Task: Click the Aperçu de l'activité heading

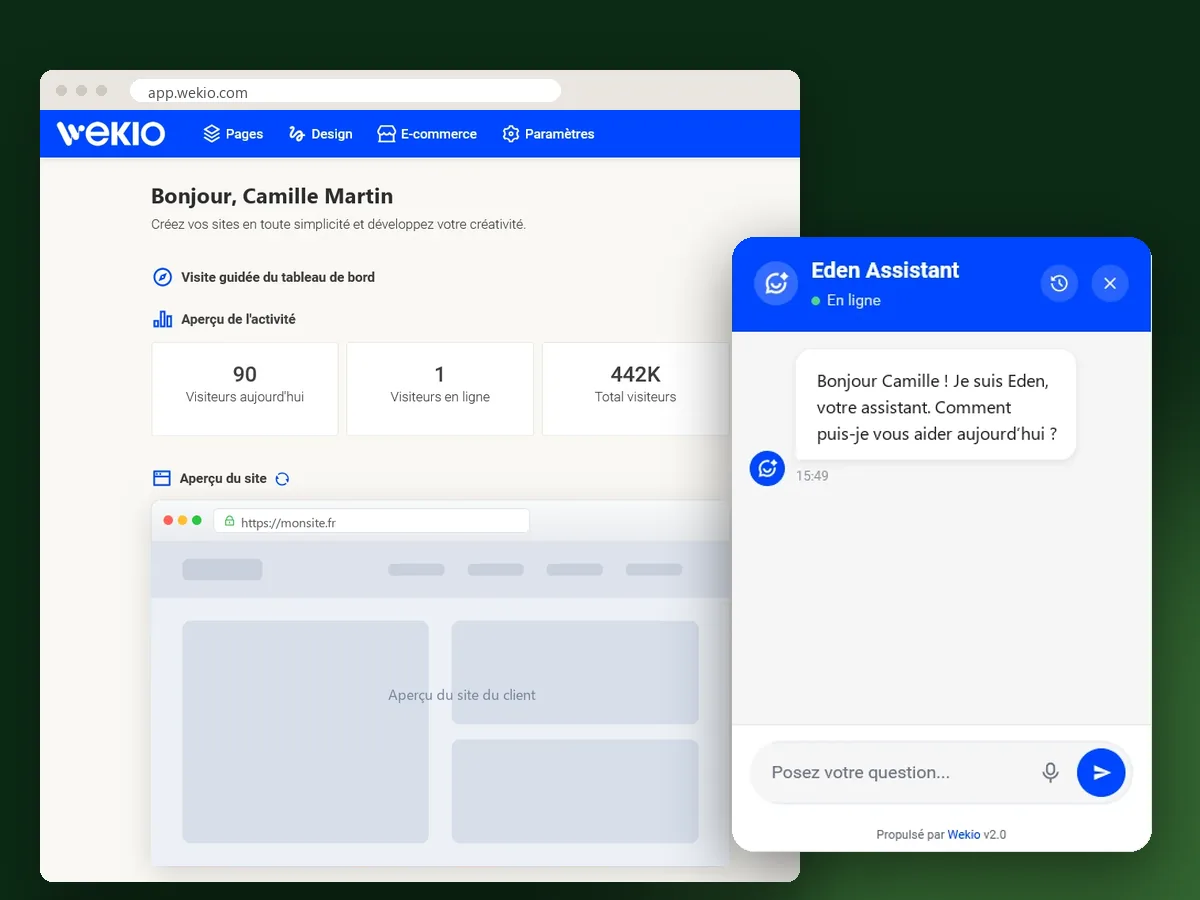Action: (238, 319)
